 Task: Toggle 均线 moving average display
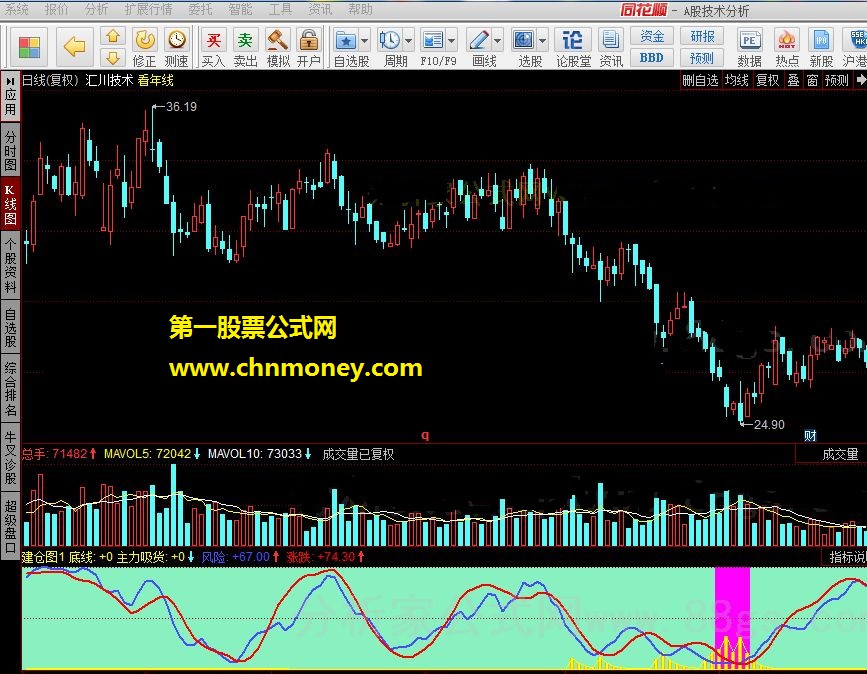click(737, 80)
